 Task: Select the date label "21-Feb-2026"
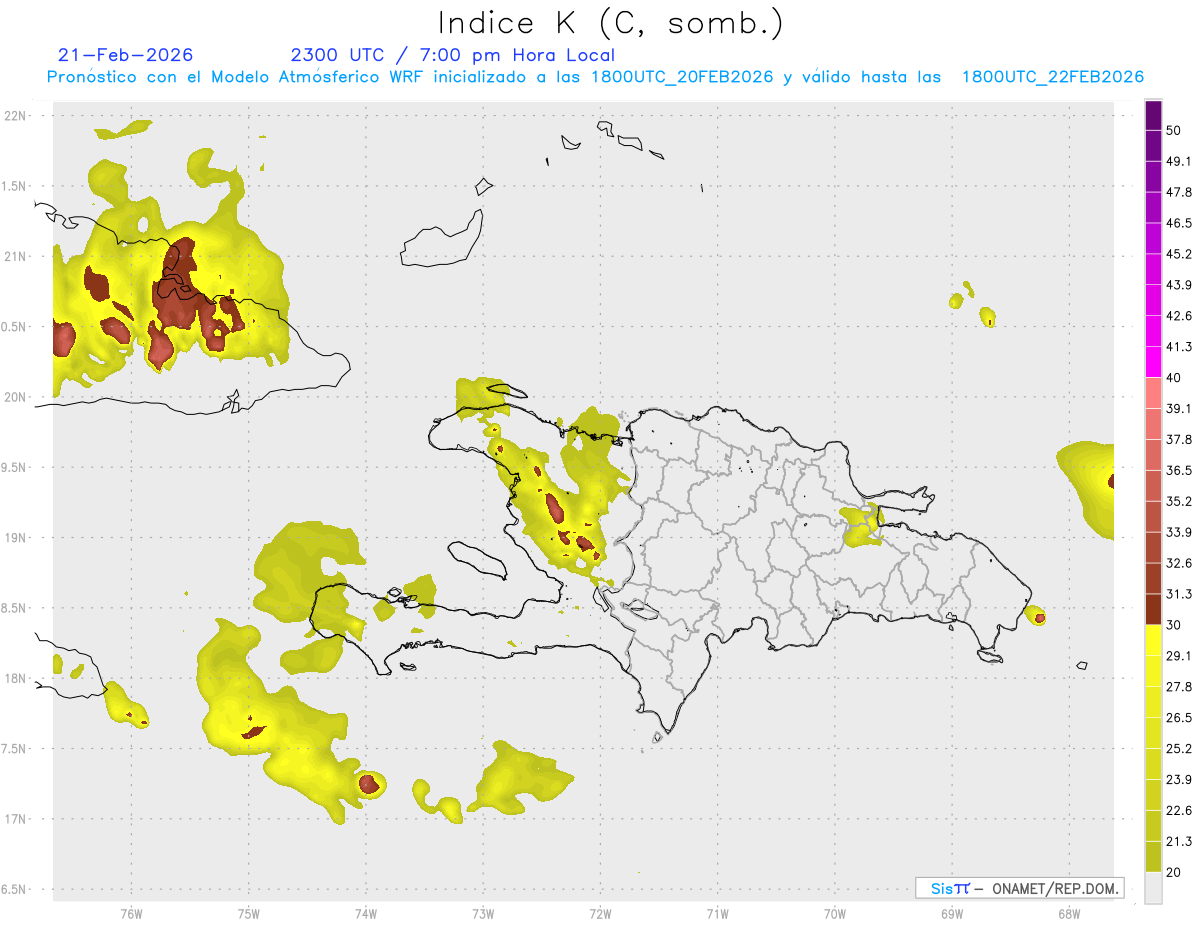click(x=126, y=55)
